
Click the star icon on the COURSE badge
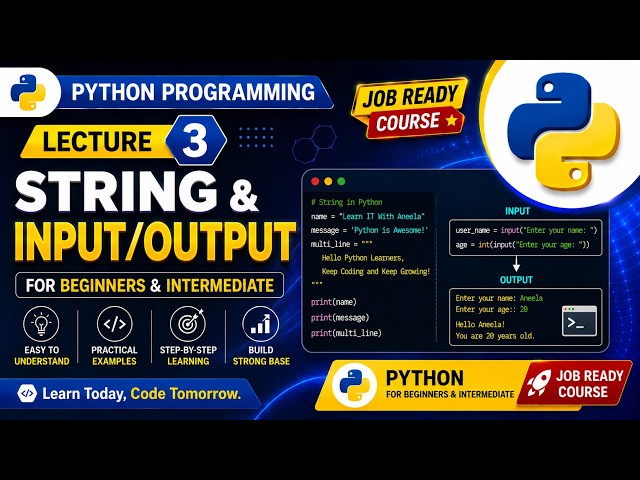(x=451, y=120)
